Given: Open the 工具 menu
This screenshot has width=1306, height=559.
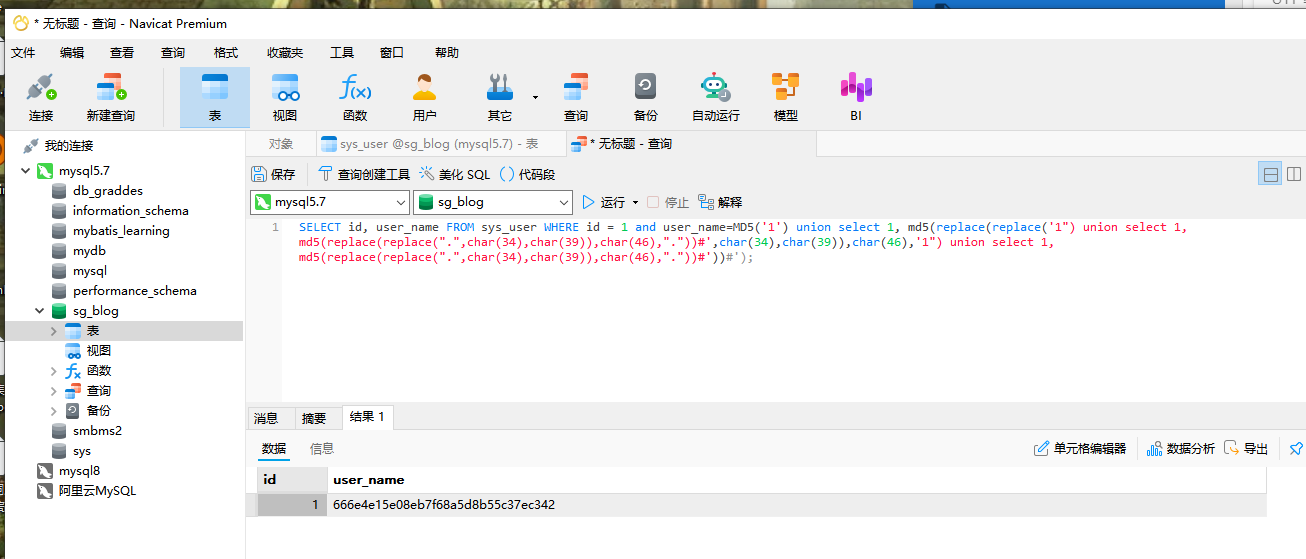Looking at the screenshot, I should click(342, 53).
